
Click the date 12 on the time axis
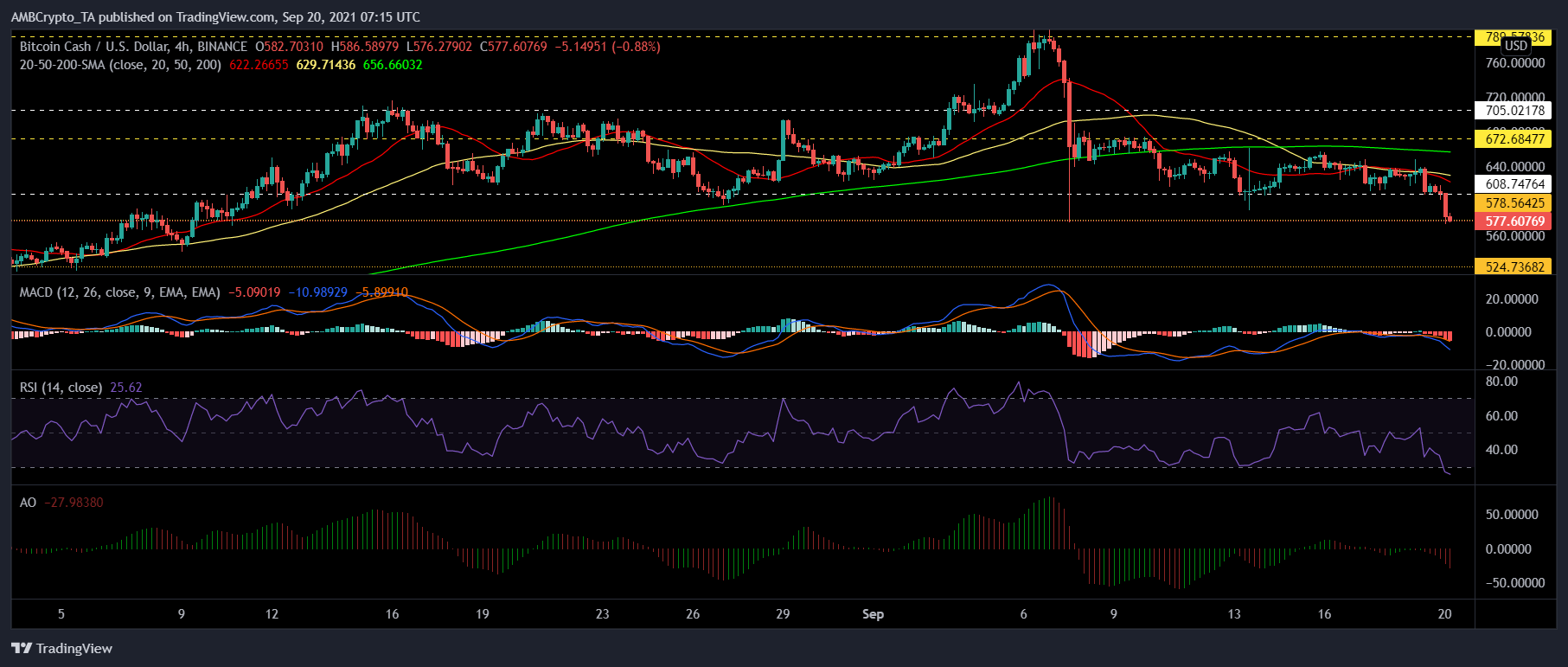(272, 614)
